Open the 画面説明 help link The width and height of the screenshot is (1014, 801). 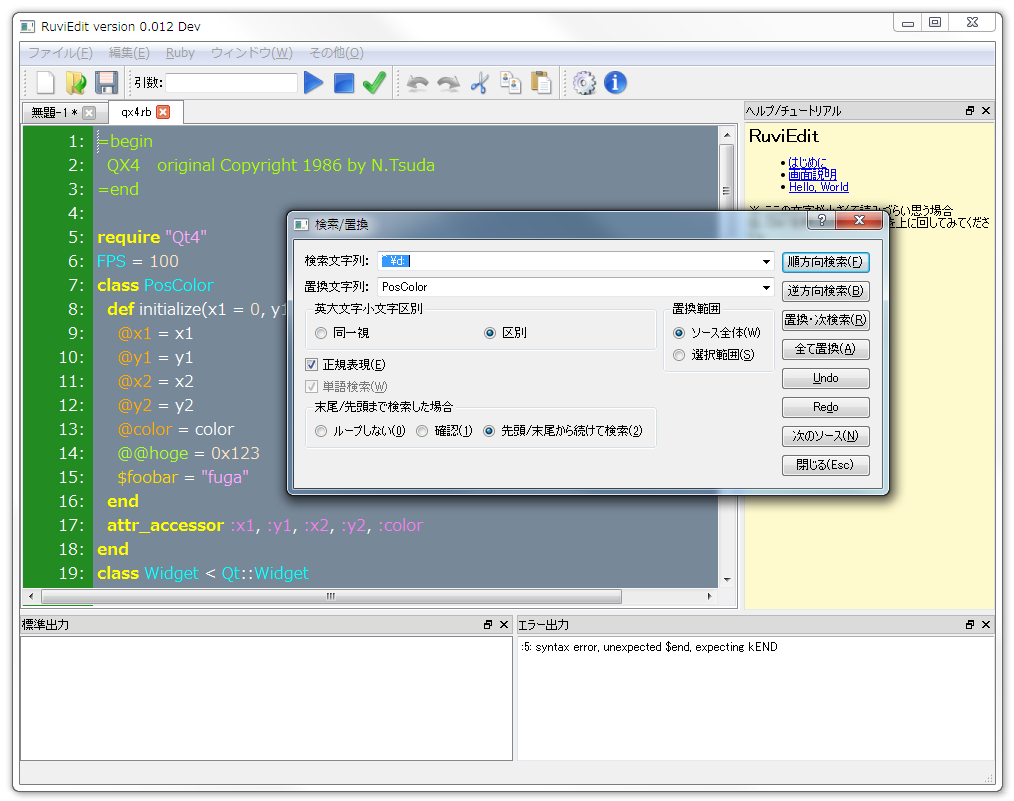[812, 175]
